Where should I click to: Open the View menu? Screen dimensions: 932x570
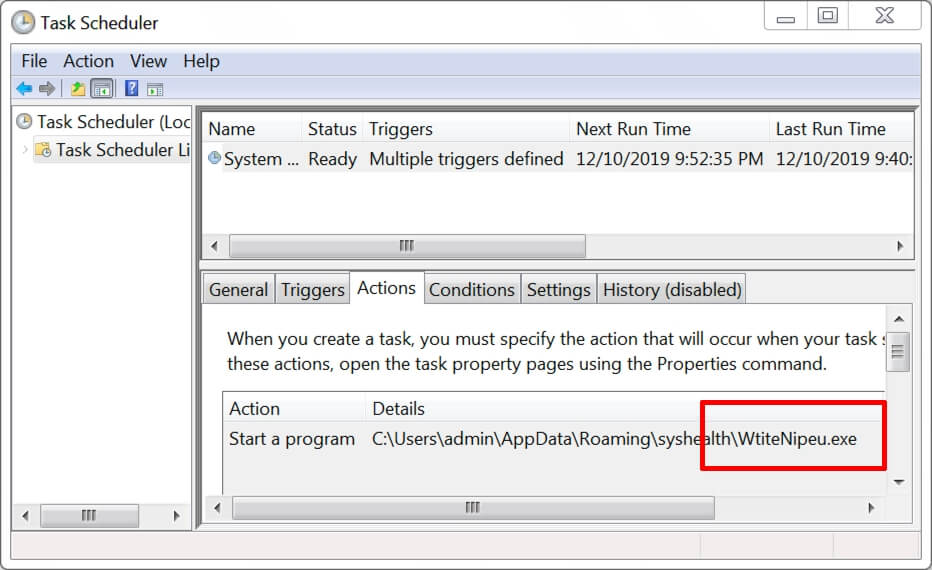coord(149,61)
